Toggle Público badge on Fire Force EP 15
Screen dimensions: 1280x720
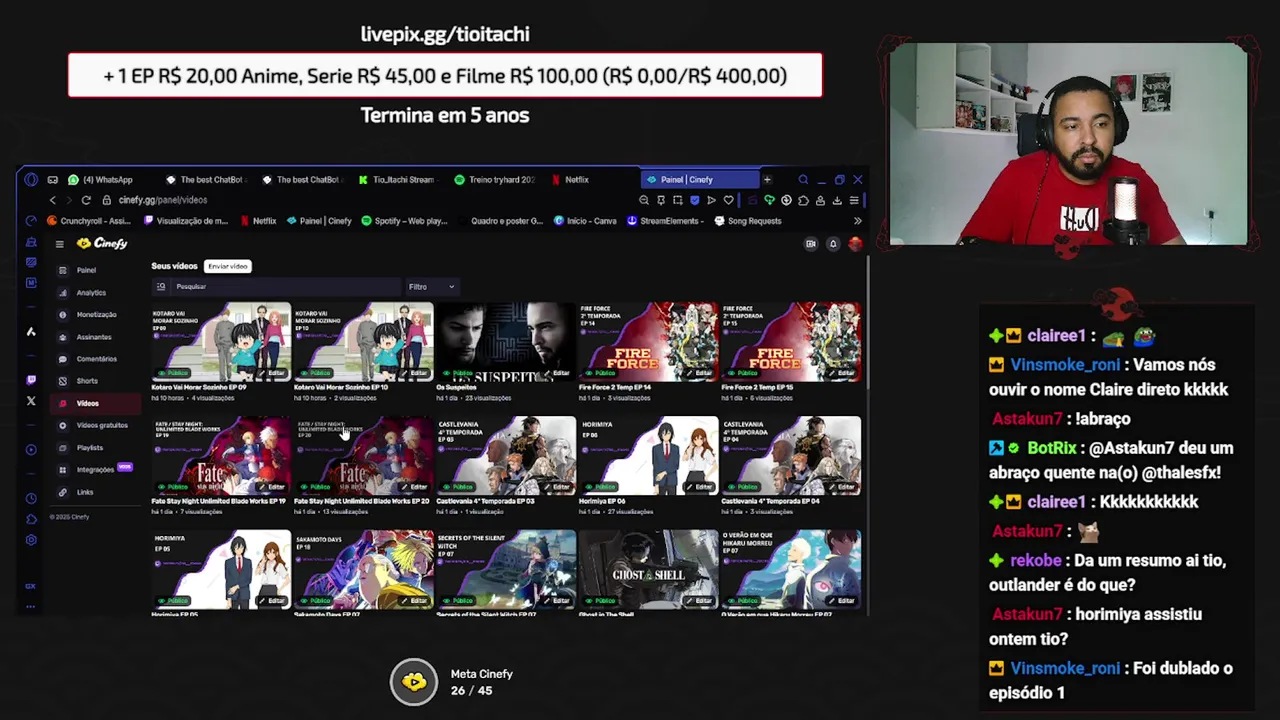tap(745, 373)
